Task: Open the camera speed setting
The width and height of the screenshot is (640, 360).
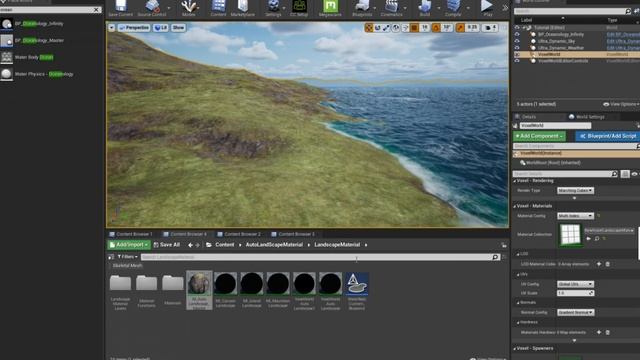Action: coord(490,28)
